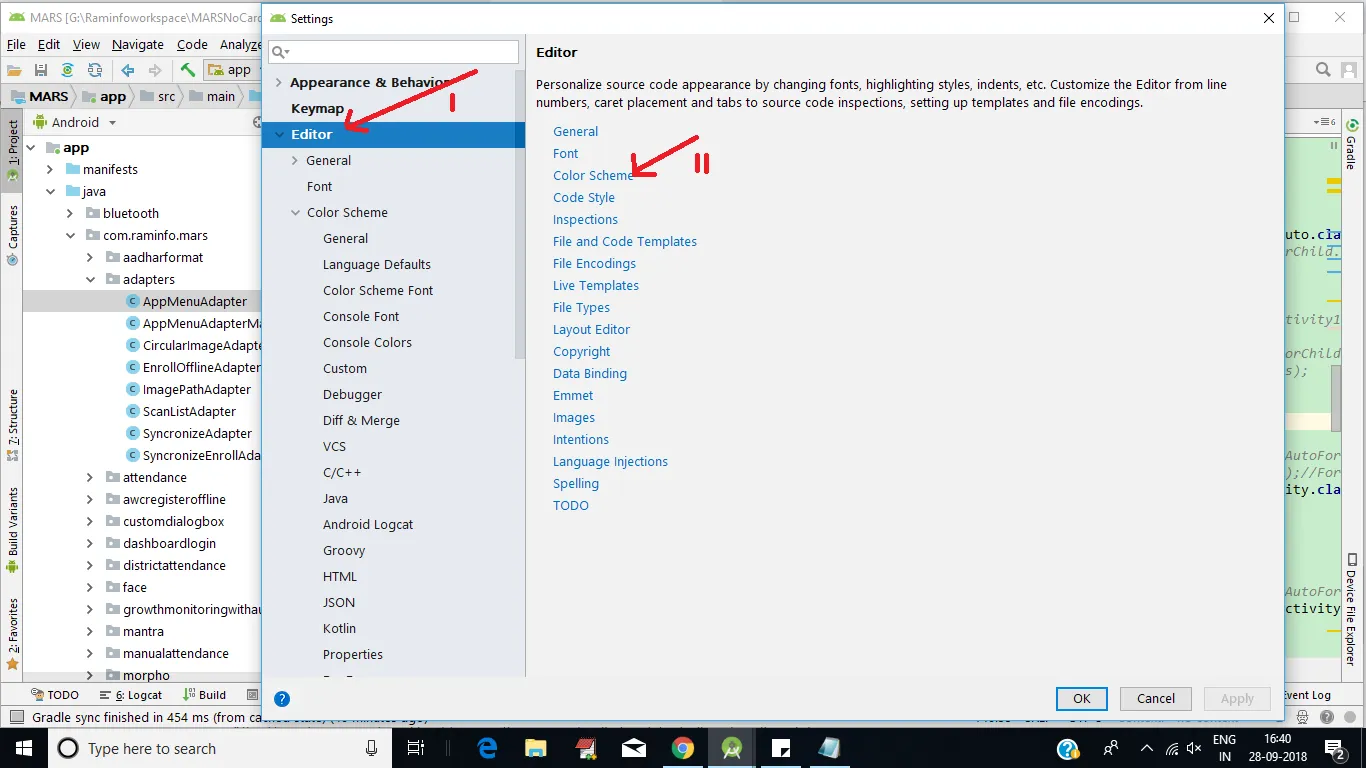Open the Sticky Notes taskbar icon
Viewport: 1366px width, 768px height.
click(780, 748)
